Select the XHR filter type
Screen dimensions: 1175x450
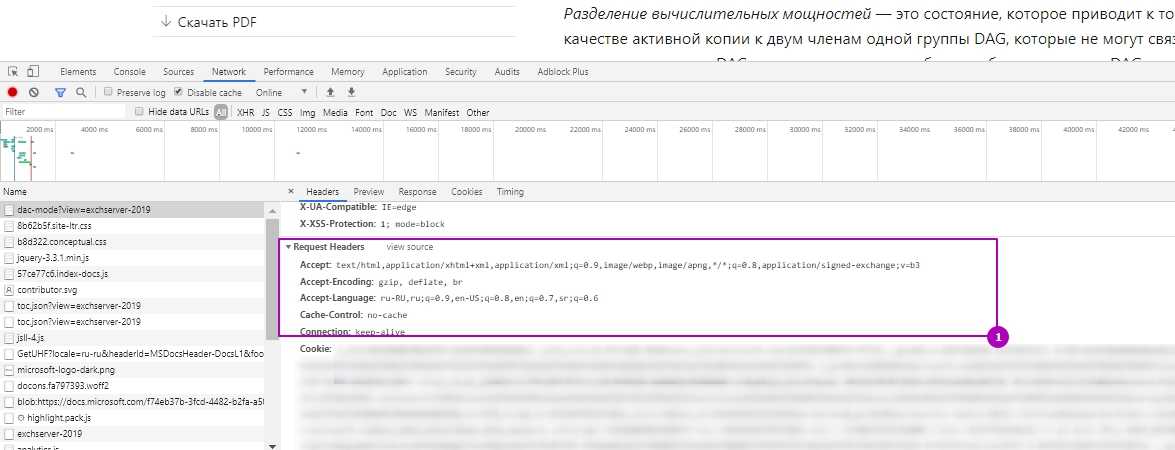(245, 113)
